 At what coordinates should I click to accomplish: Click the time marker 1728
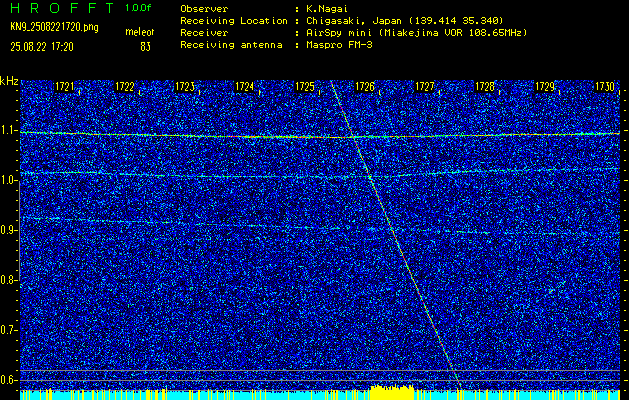point(485,87)
